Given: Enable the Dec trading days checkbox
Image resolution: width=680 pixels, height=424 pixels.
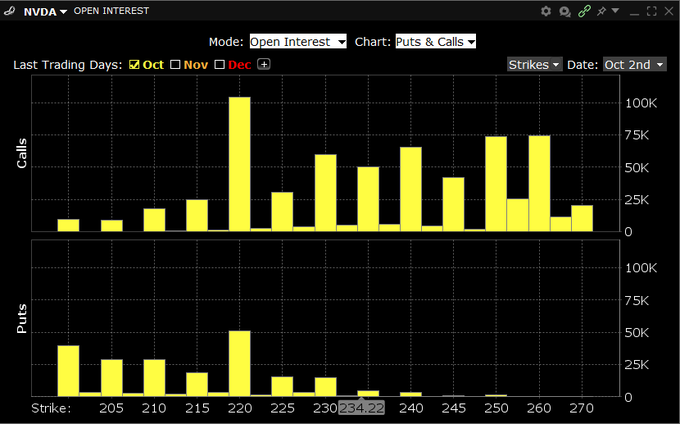Looking at the screenshot, I should click(x=219, y=65).
